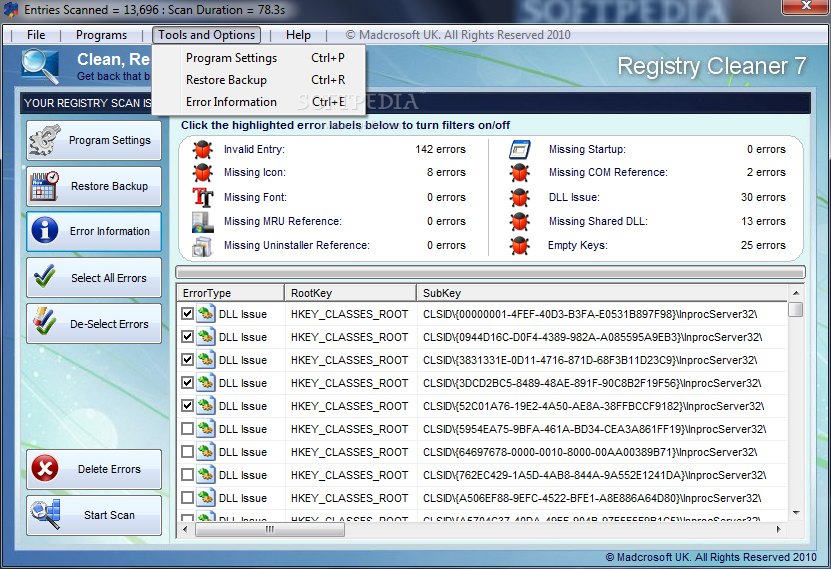Uncheck the 3831331E DLL Issue row

click(x=187, y=360)
